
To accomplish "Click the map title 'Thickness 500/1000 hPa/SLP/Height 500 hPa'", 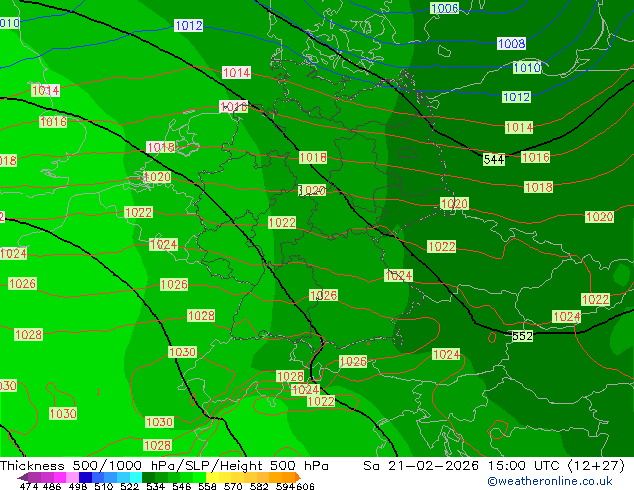I will tap(164, 466).
